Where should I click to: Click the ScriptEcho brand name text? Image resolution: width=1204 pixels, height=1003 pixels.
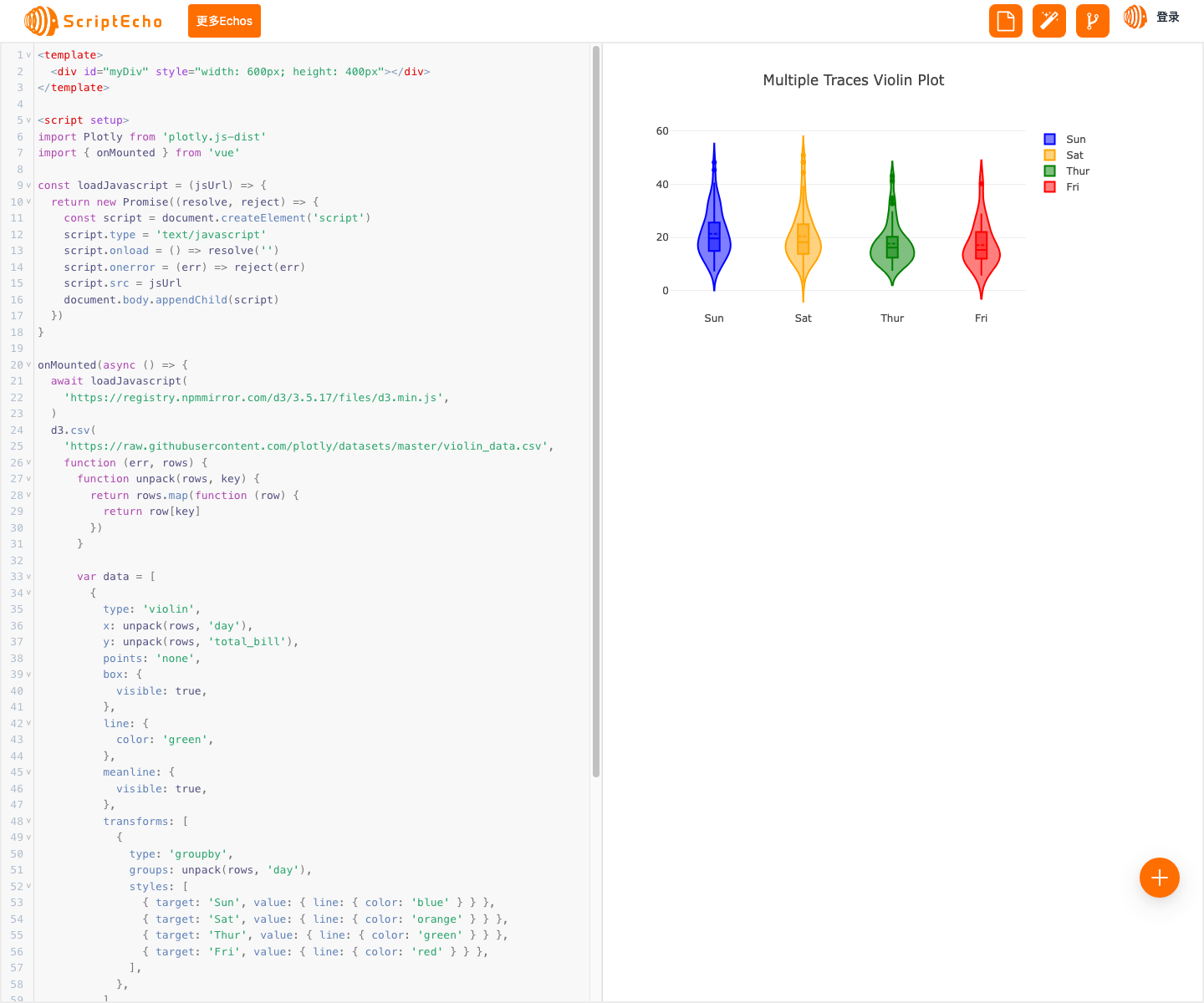[x=113, y=22]
